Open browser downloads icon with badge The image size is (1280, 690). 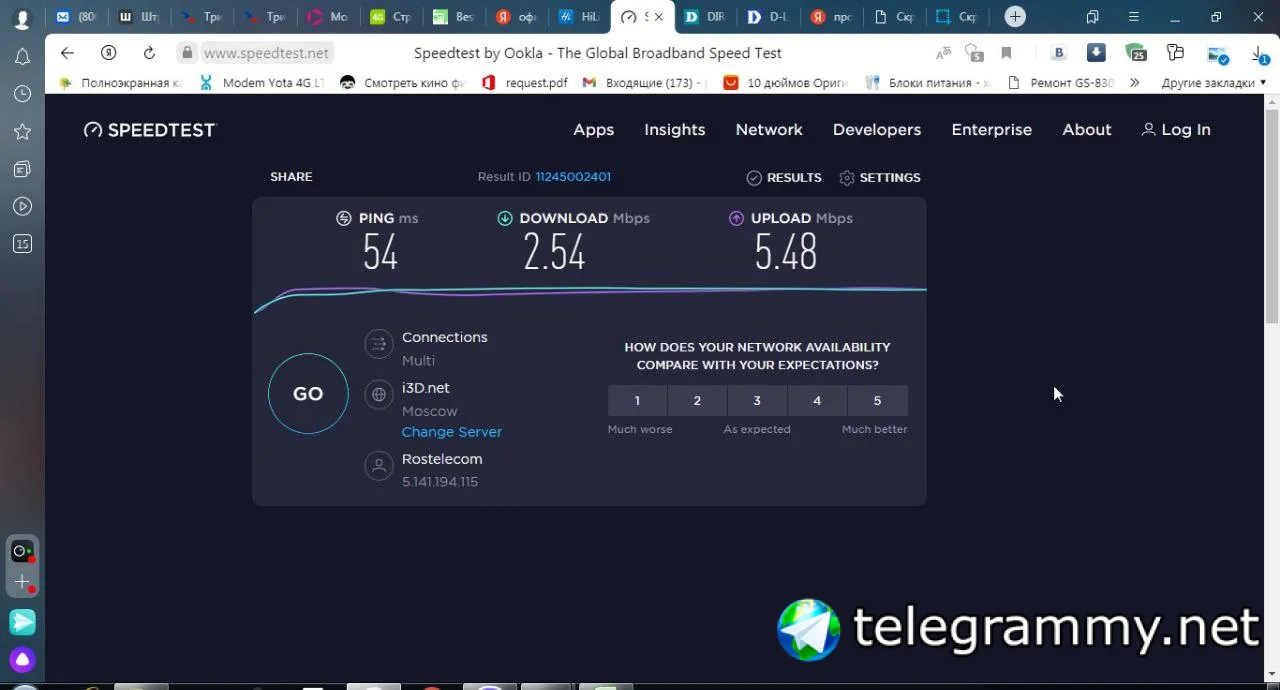point(1259,53)
